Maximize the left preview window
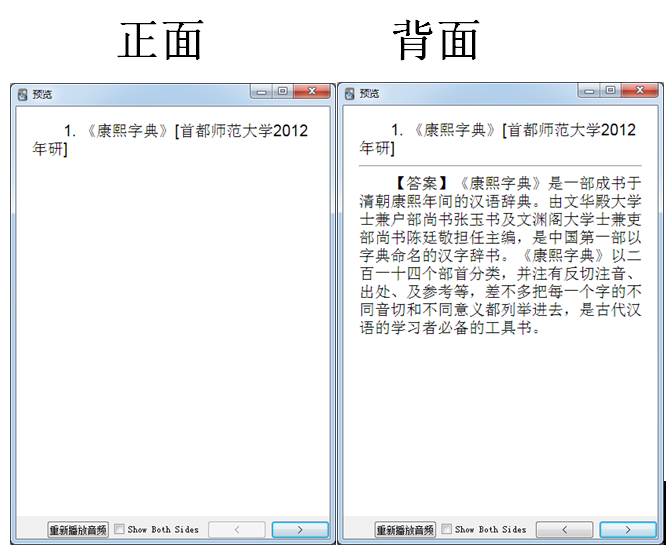The height and width of the screenshot is (555, 672). 282,91
